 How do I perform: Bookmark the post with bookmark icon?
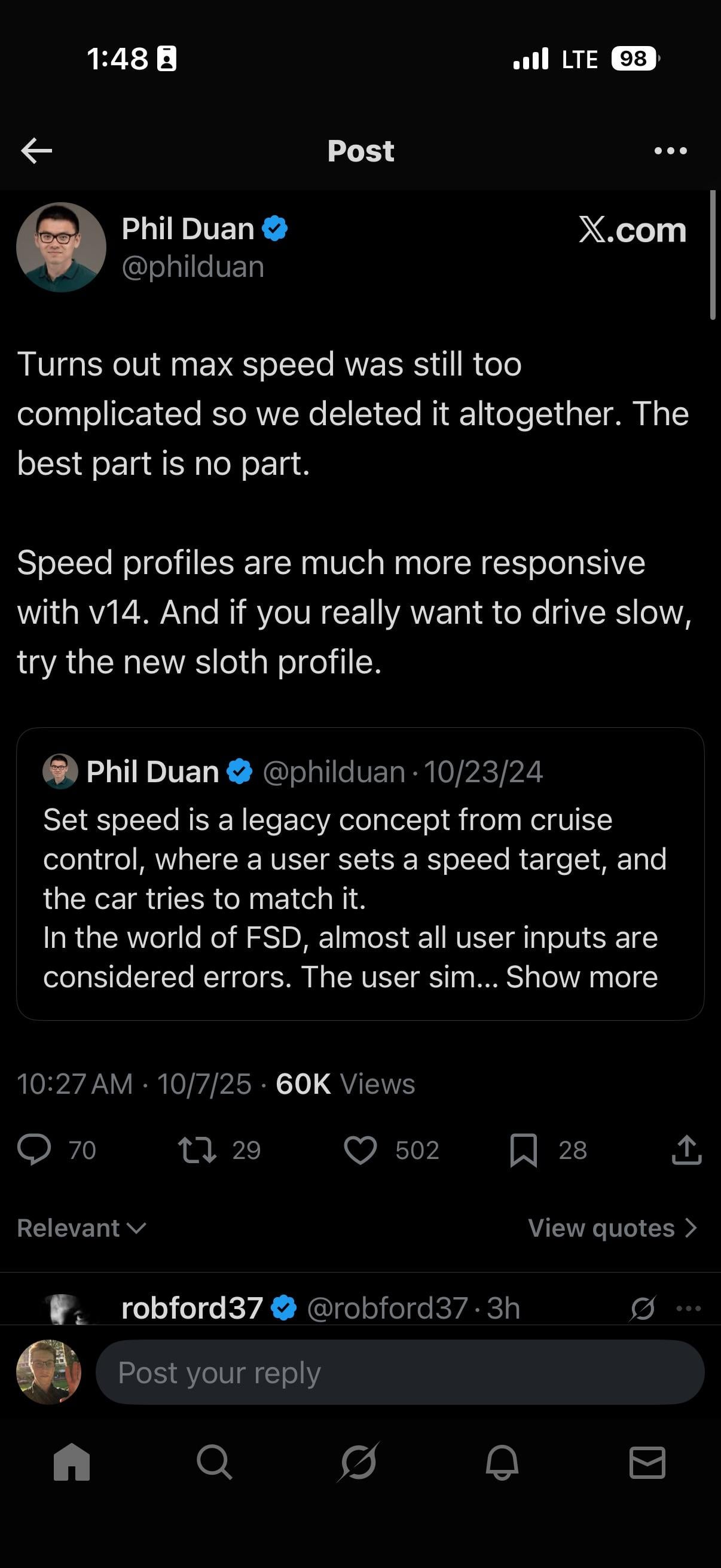click(523, 1150)
